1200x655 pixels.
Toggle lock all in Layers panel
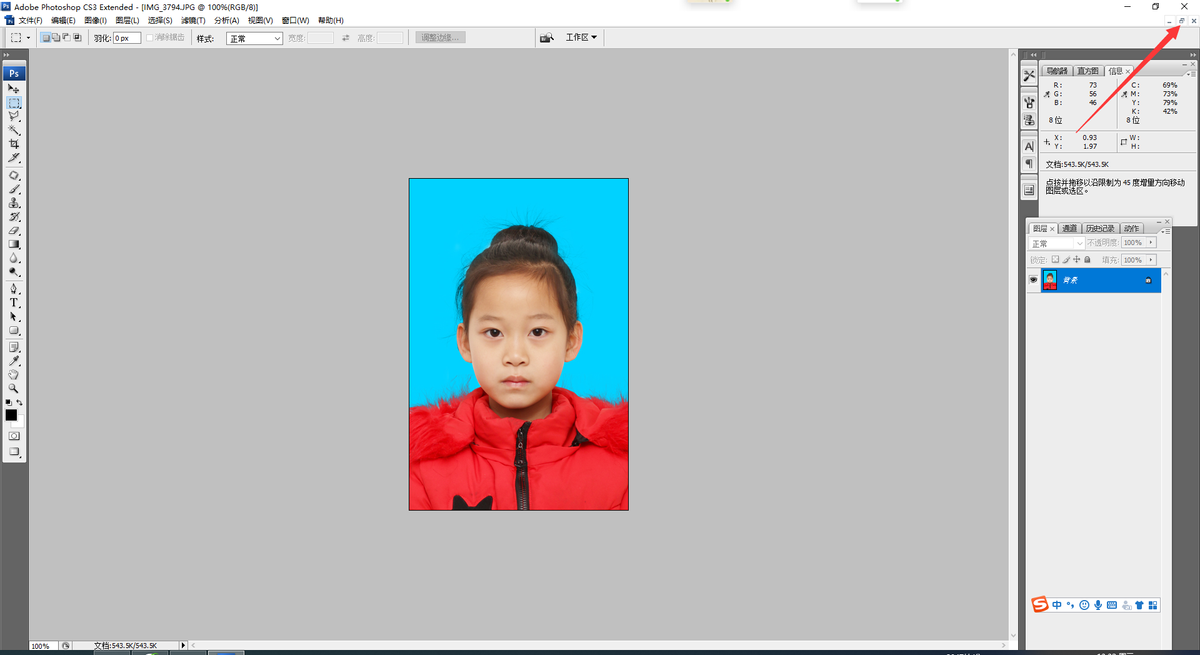coord(1088,260)
